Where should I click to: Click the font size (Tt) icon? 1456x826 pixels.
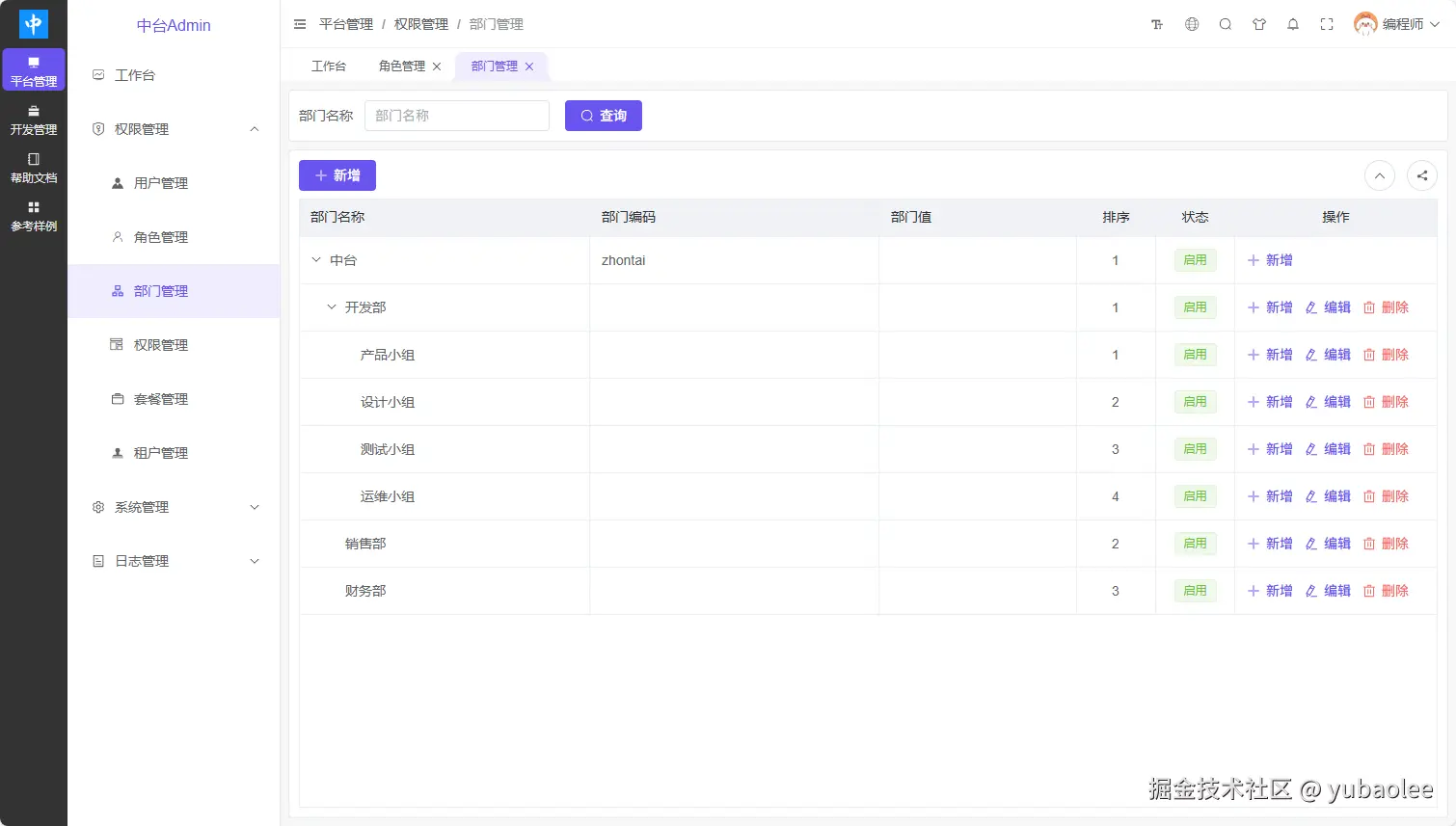point(1156,24)
